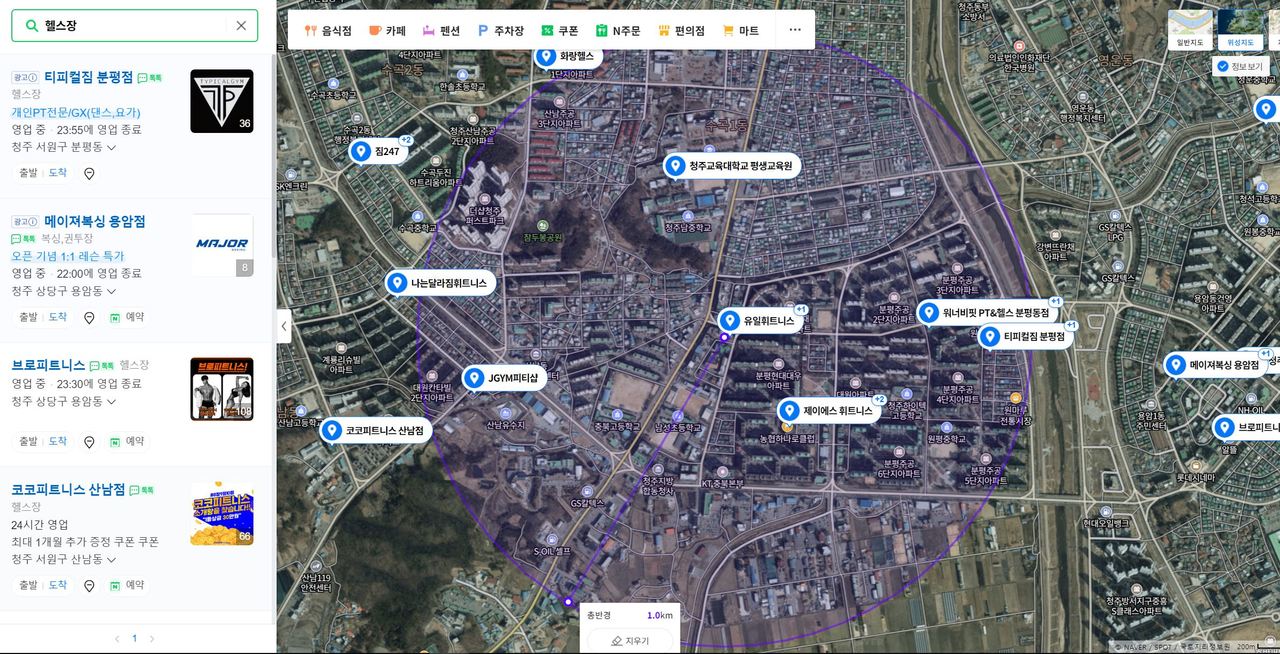Show 브로피트니스 location pin icon
Screen dimensions: 1280x654
click(89, 442)
